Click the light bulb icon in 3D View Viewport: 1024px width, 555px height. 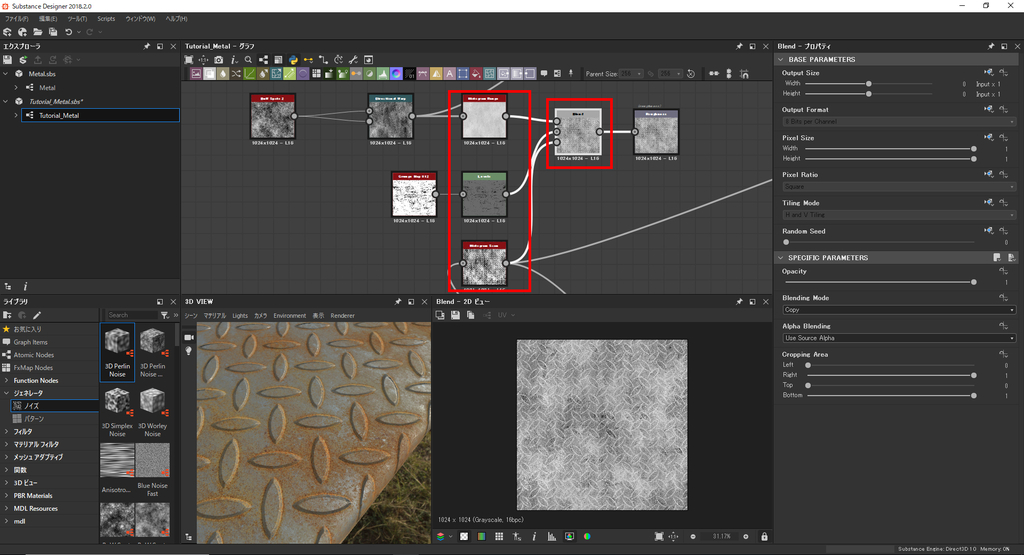click(x=188, y=352)
